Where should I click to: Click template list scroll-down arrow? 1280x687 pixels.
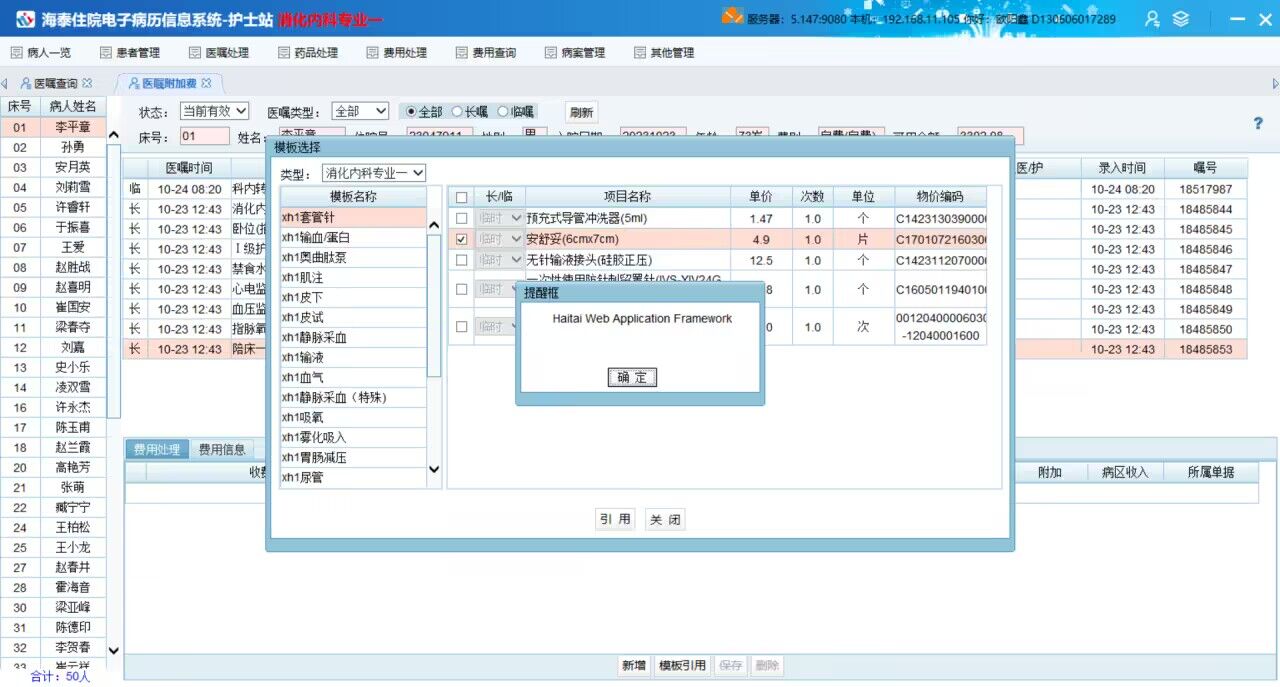point(434,469)
